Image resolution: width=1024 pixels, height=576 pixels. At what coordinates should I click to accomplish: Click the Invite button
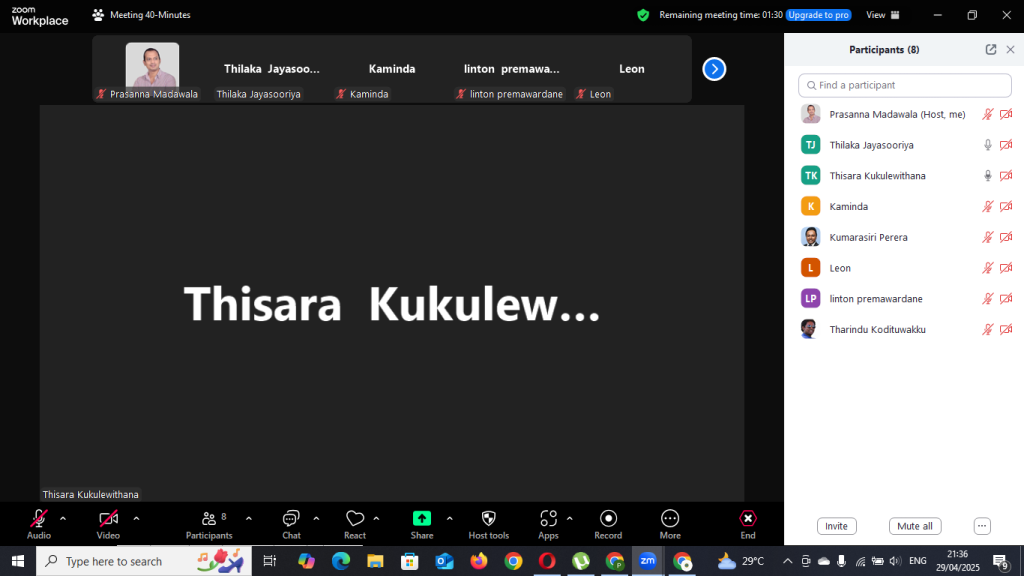[x=837, y=526]
